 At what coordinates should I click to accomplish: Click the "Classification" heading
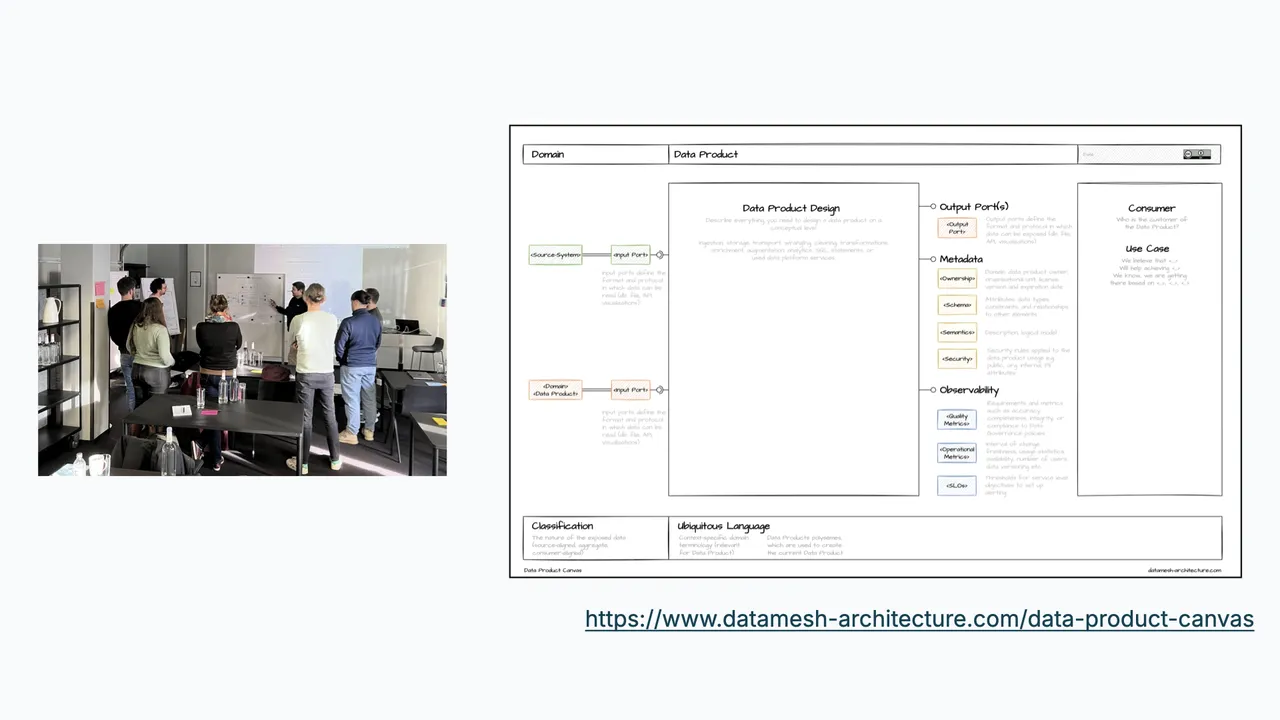click(x=562, y=526)
